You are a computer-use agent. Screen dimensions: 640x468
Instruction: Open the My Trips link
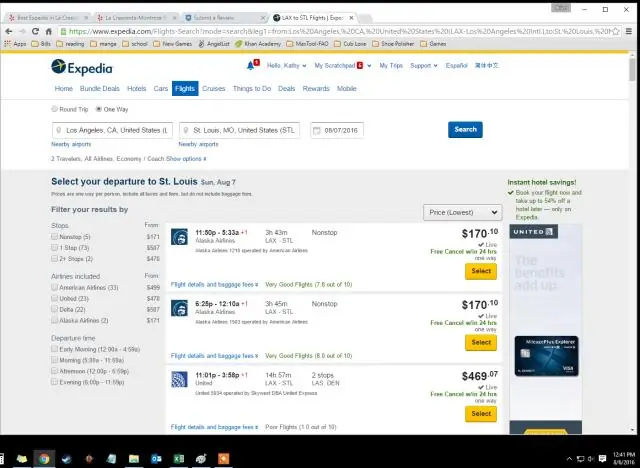click(x=391, y=66)
